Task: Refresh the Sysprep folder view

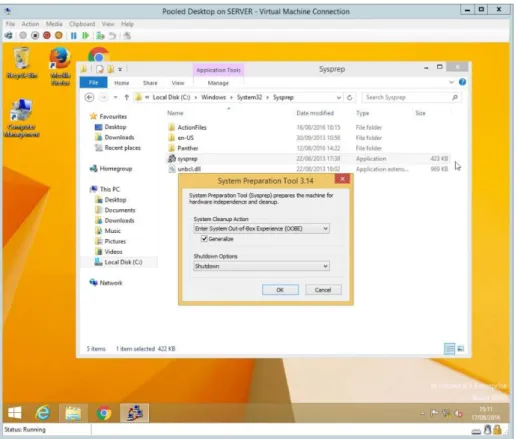Action: pyautogui.click(x=350, y=97)
